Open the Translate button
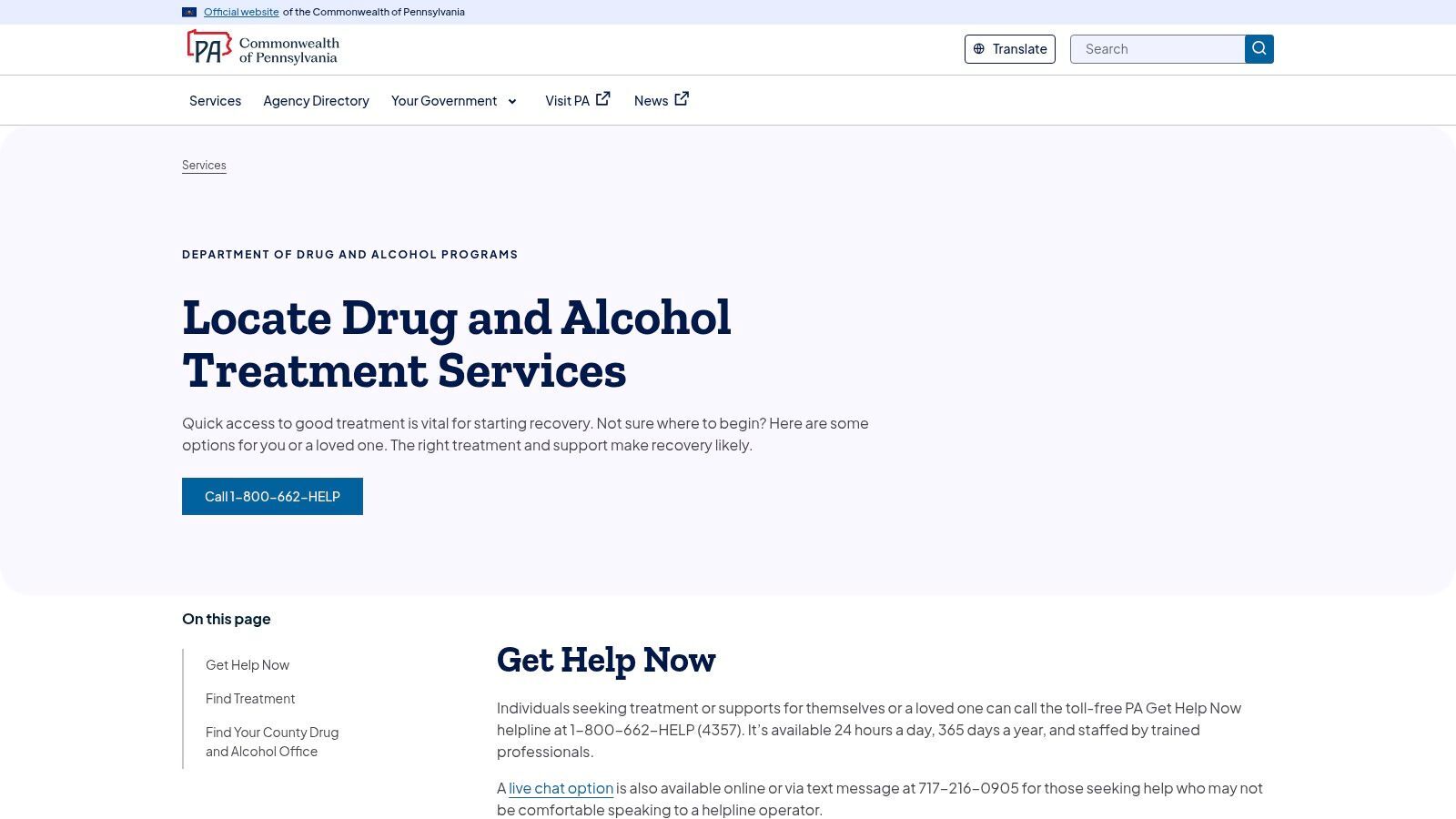Viewport: 1456px width, 819px height. pos(1010,49)
